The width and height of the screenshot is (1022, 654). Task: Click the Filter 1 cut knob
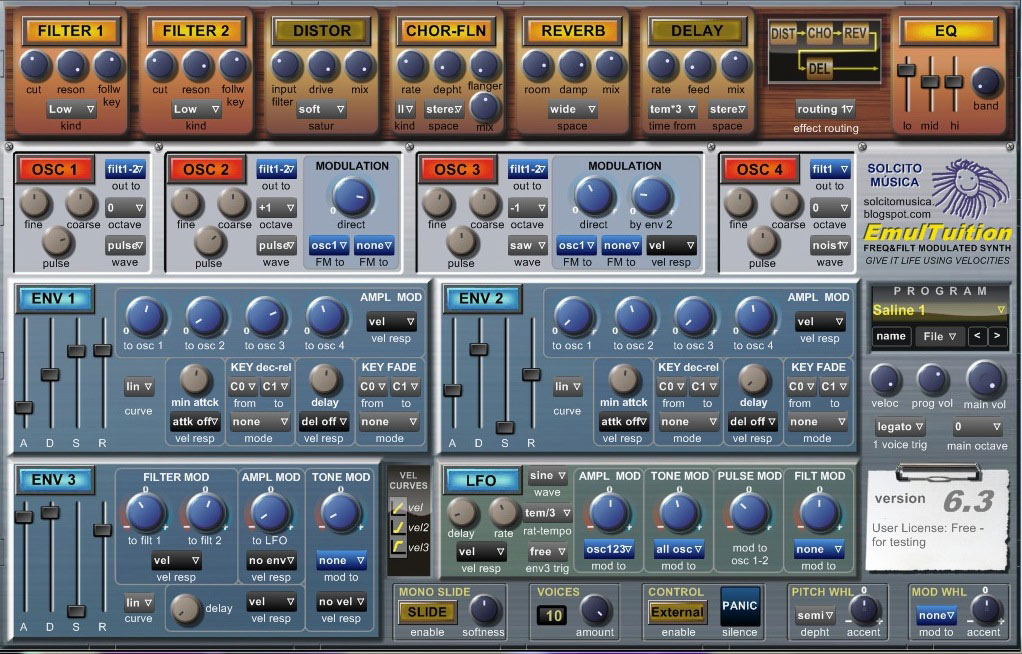pyautogui.click(x=35, y=65)
